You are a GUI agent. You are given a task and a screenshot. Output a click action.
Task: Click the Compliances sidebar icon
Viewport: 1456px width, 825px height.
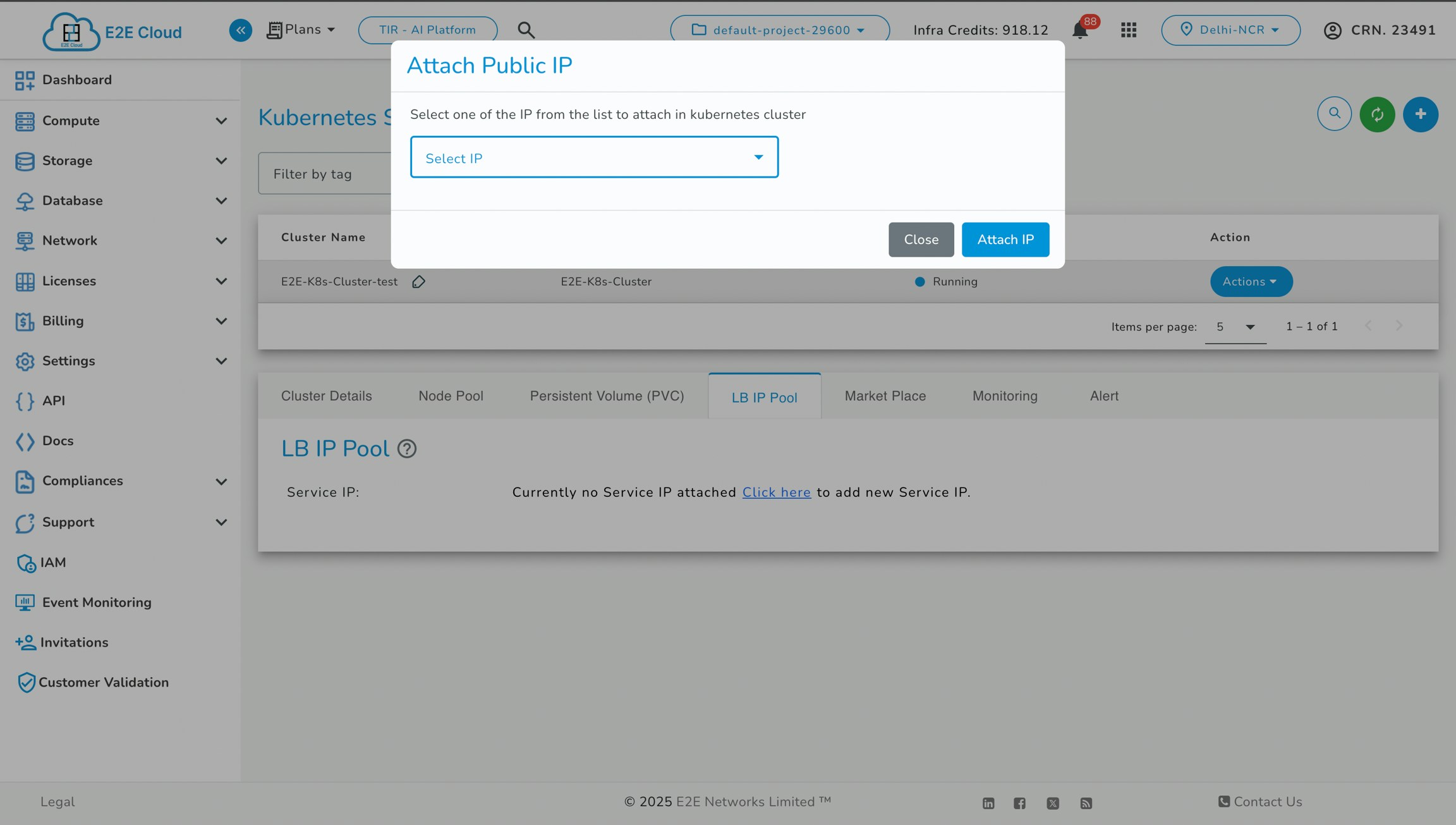tap(25, 481)
